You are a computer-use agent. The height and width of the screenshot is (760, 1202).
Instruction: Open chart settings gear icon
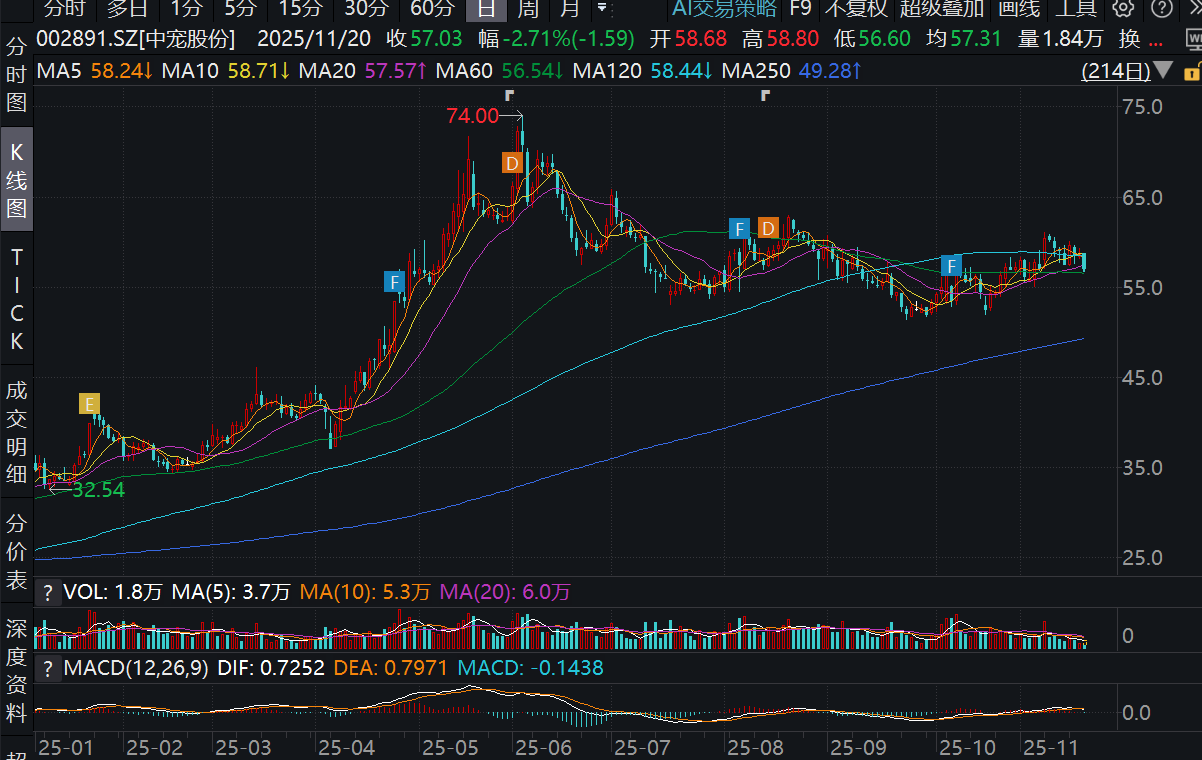(x=1123, y=10)
